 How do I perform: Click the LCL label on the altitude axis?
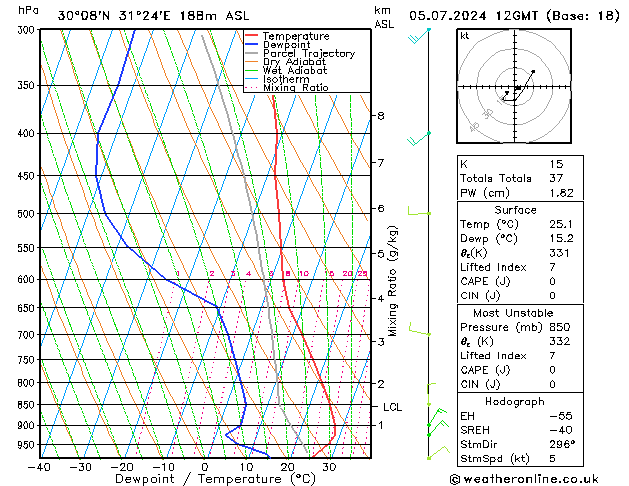coord(392,407)
